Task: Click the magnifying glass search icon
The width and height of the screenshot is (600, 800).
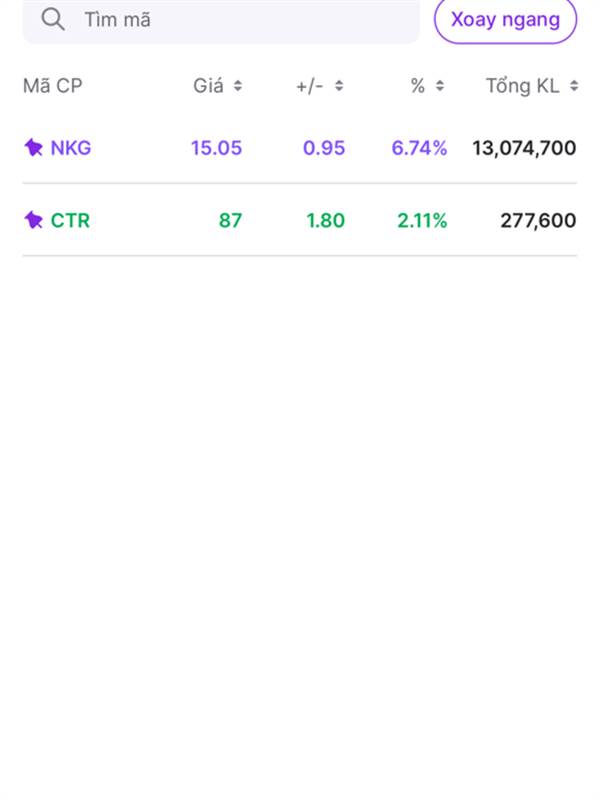Action: [x=53, y=19]
